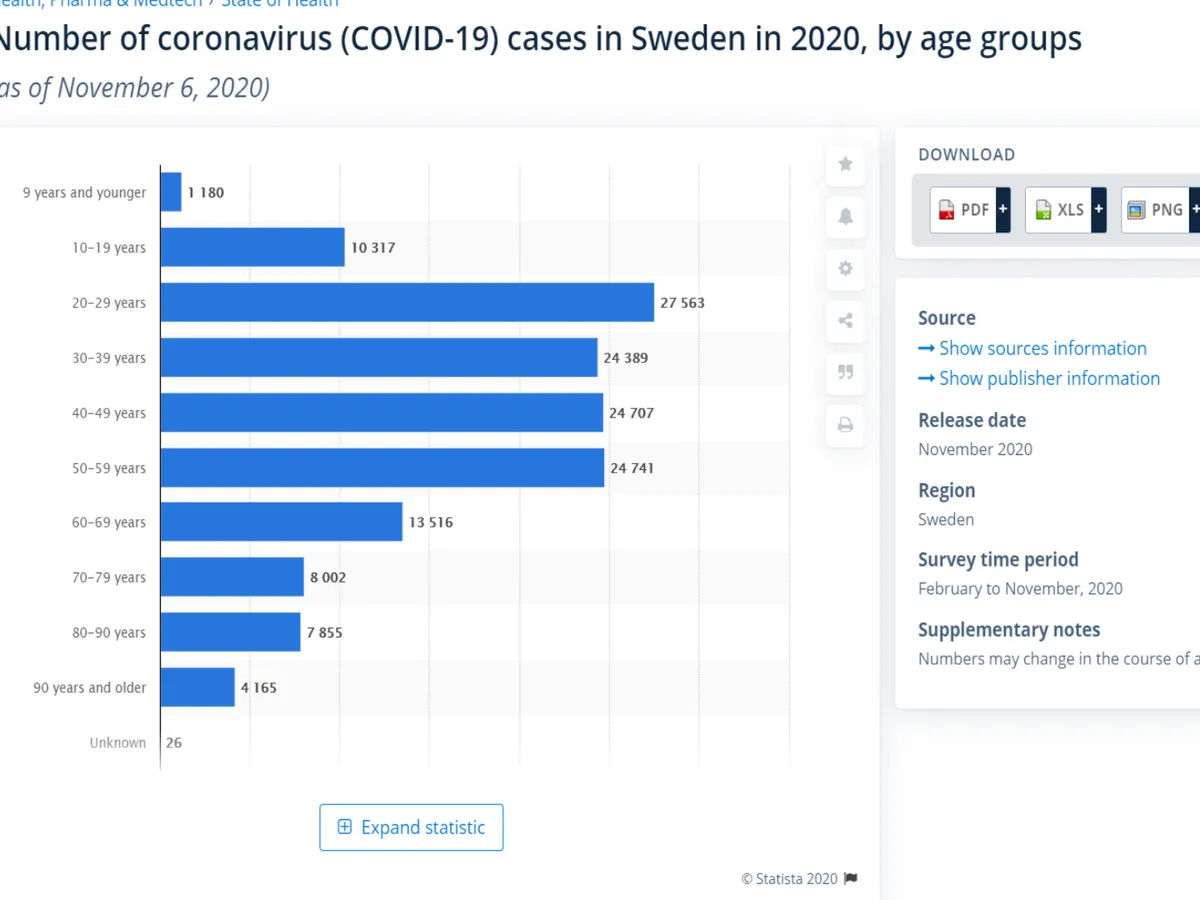
Task: Click the 90 years and older bar
Action: 197,687
